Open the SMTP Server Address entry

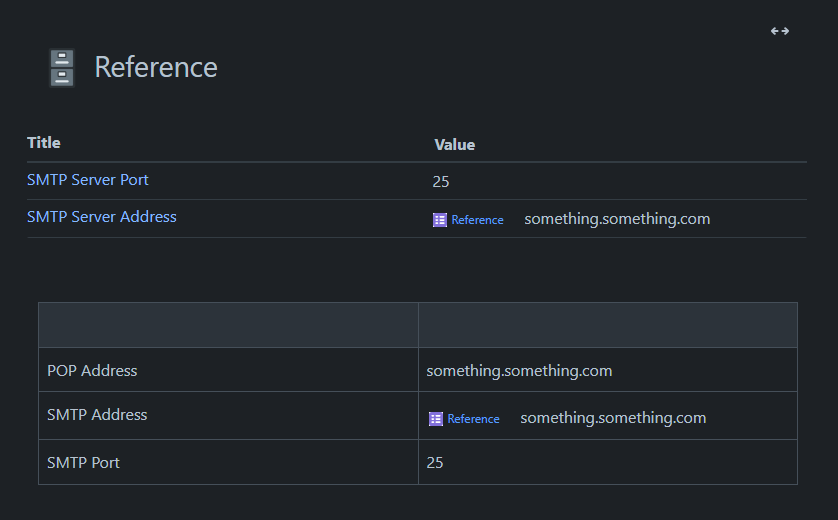pos(102,217)
